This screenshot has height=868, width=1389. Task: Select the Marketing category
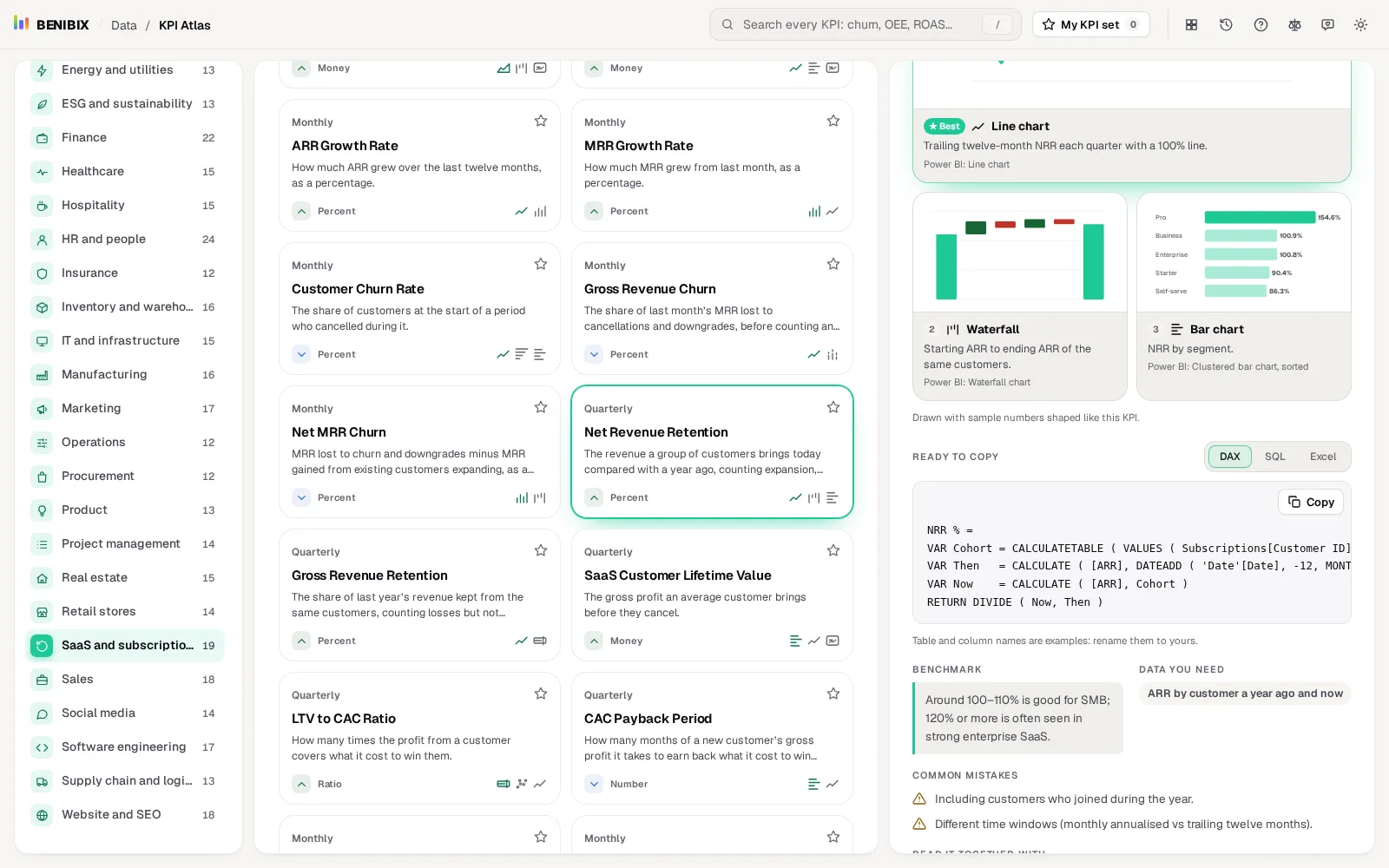[x=125, y=408]
